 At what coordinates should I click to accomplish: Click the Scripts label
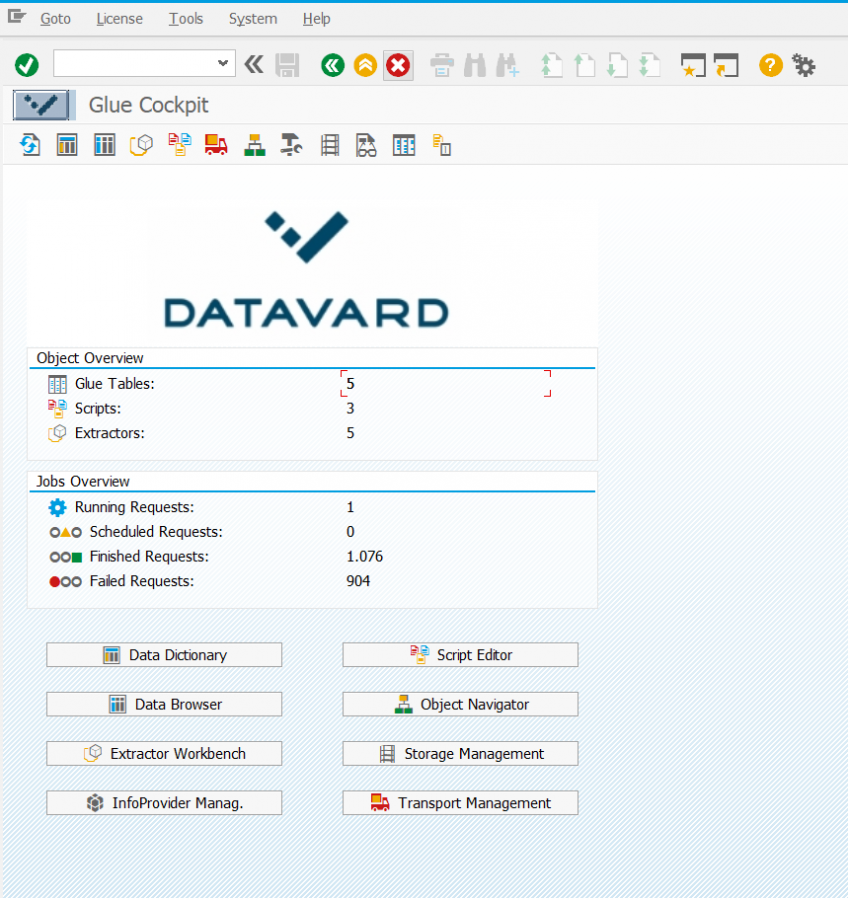coord(98,408)
